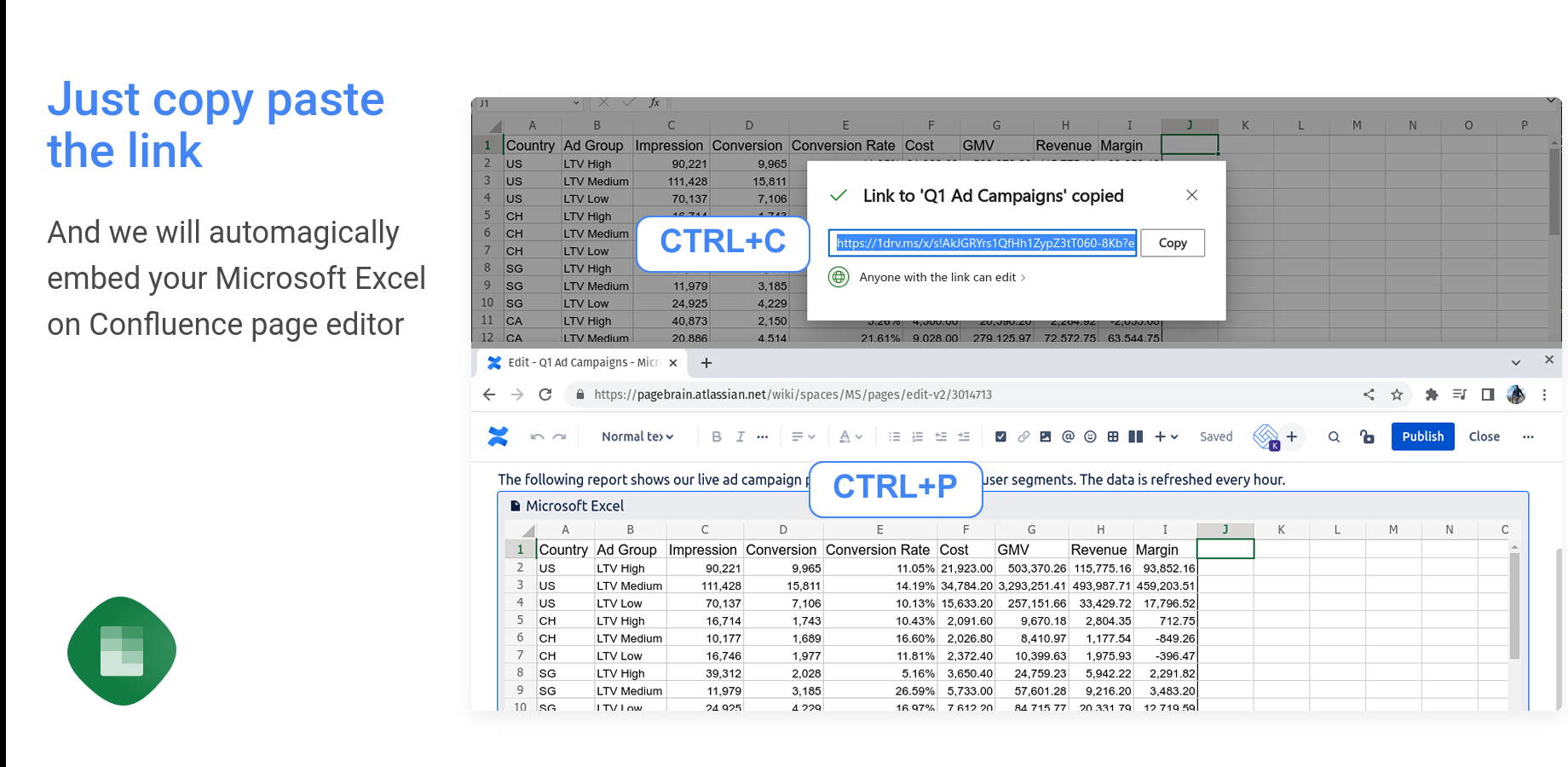Expand the Excel formula bar chevron
The image size is (1568, 767).
(1550, 101)
